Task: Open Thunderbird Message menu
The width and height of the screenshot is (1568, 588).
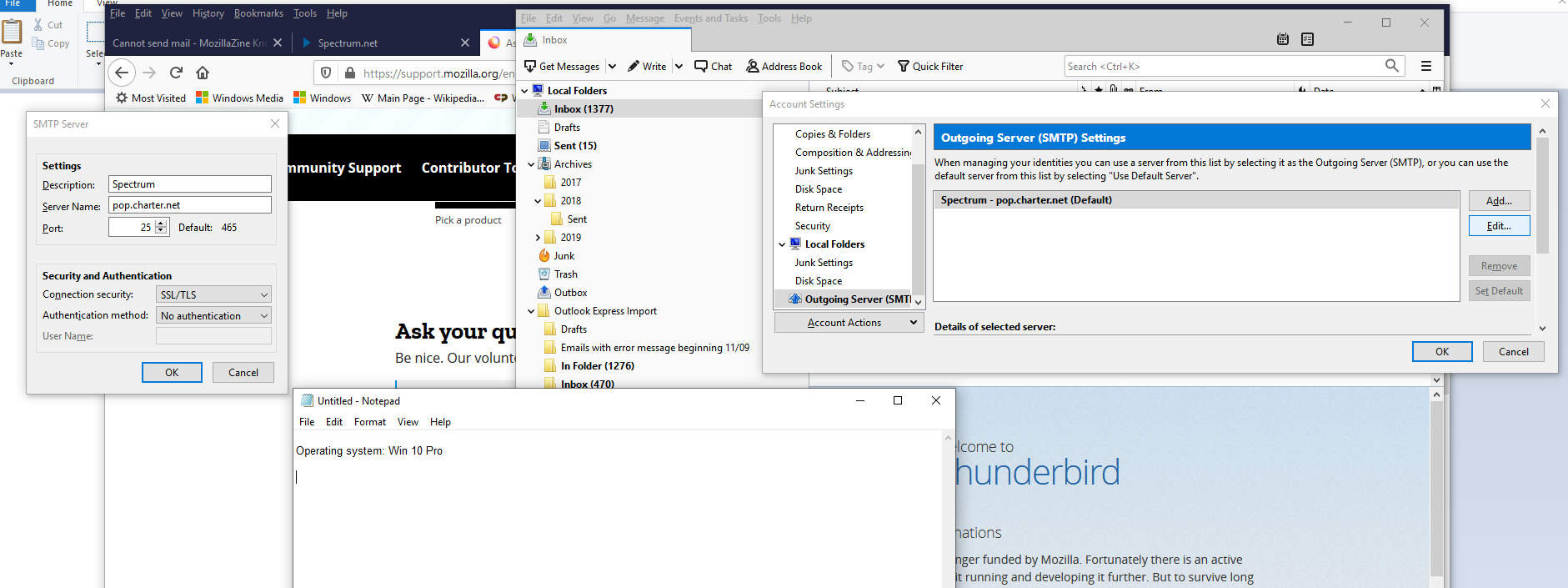Action: click(645, 18)
